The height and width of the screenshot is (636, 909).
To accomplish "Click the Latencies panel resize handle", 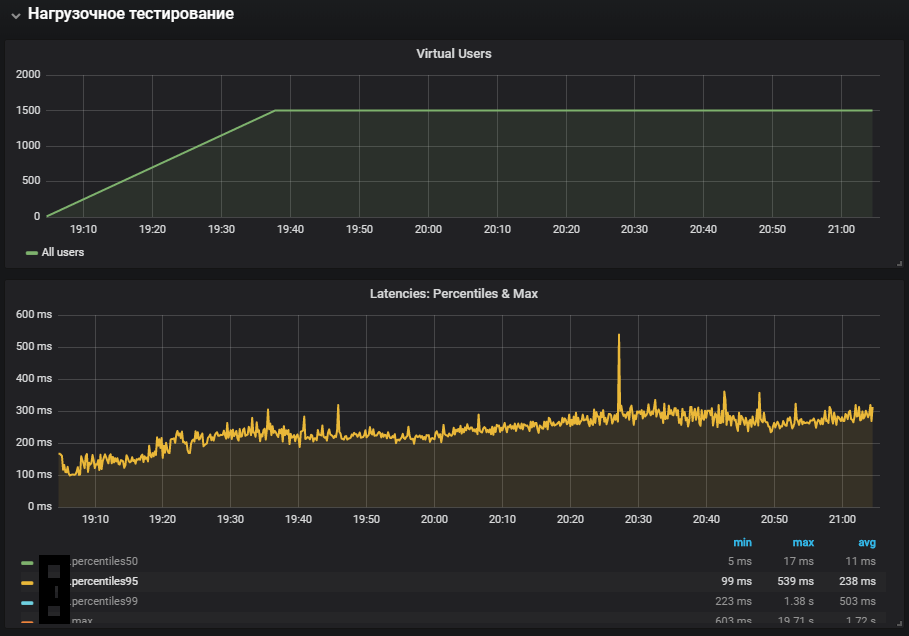I will click(899, 624).
